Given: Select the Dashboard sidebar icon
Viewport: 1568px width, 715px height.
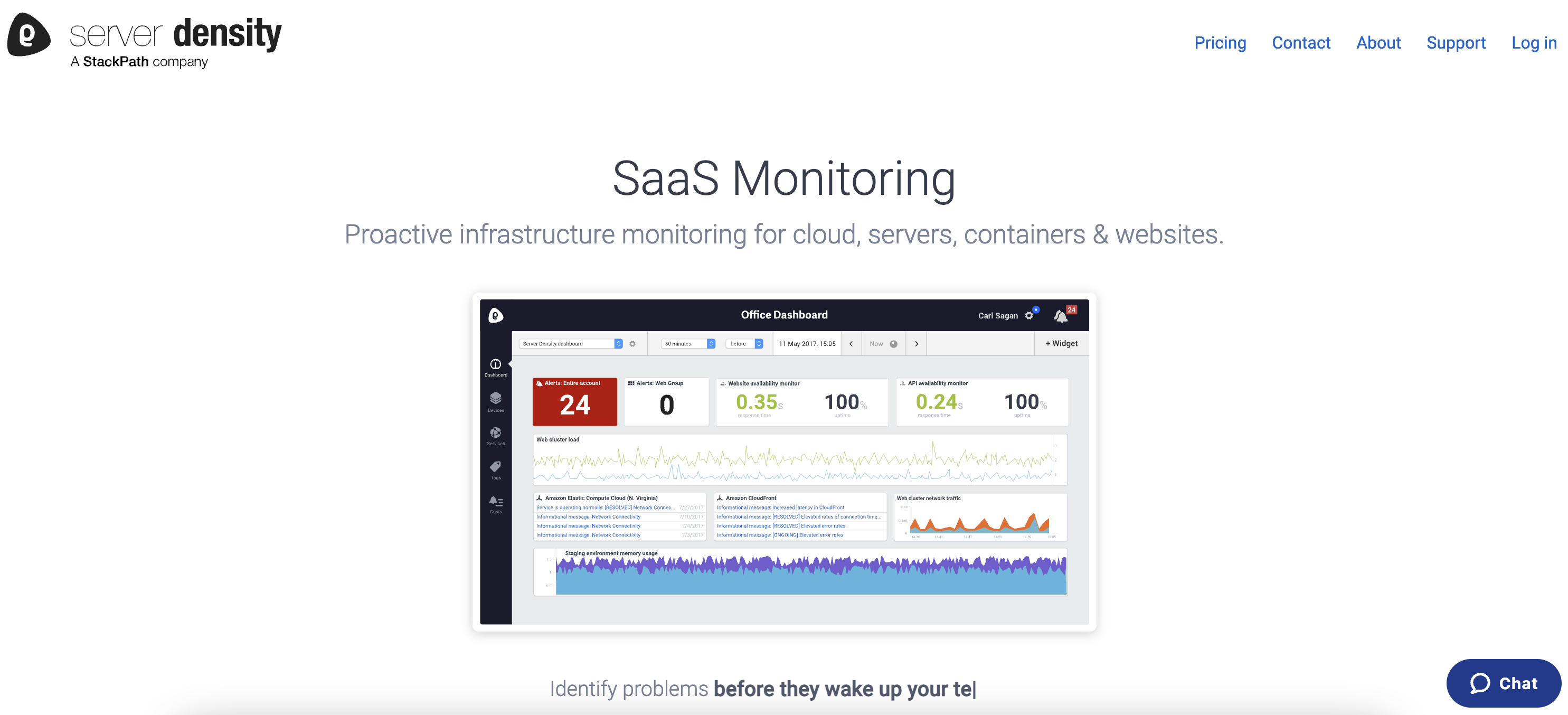Looking at the screenshot, I should coord(496,367).
